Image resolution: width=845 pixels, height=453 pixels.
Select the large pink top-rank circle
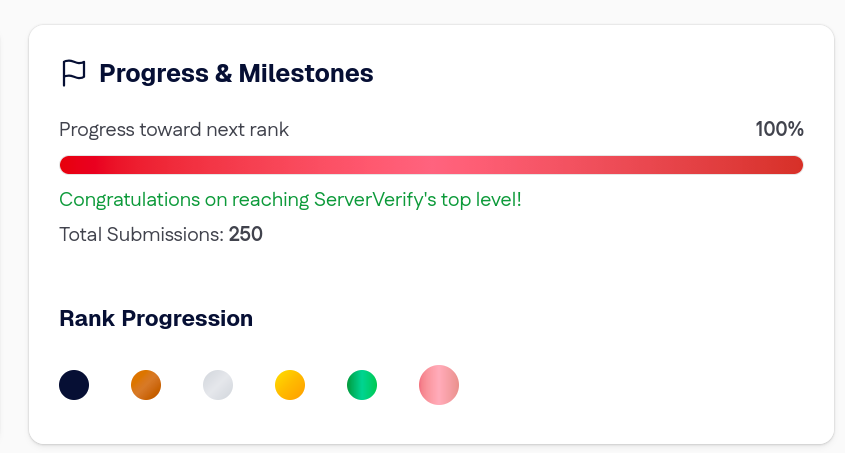click(x=439, y=385)
